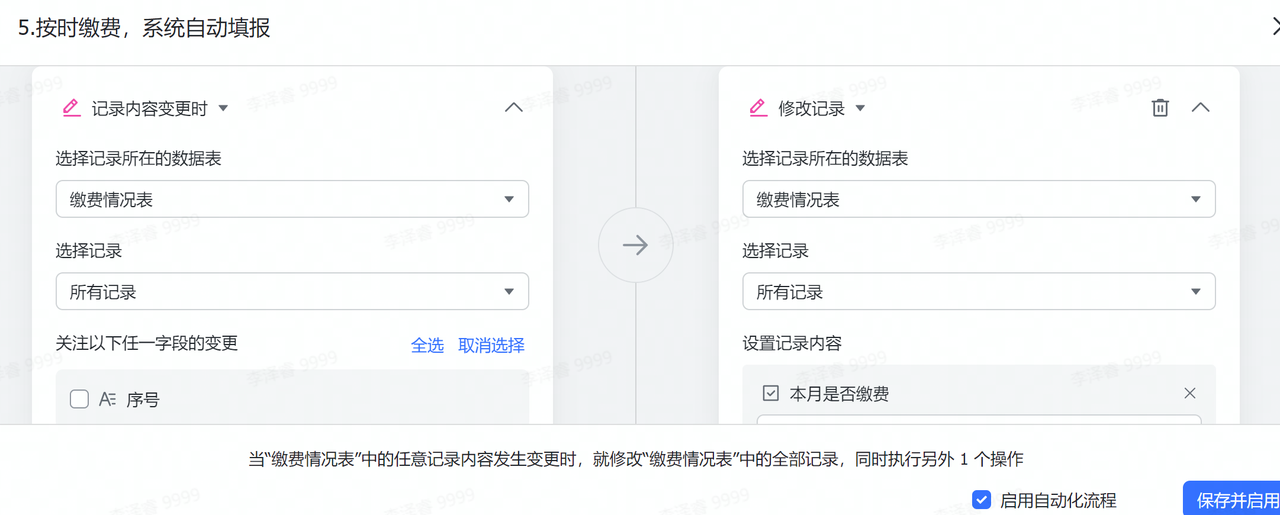Click the text-type icon next to 序号
Viewport: 1280px width, 515px height.
(108, 400)
